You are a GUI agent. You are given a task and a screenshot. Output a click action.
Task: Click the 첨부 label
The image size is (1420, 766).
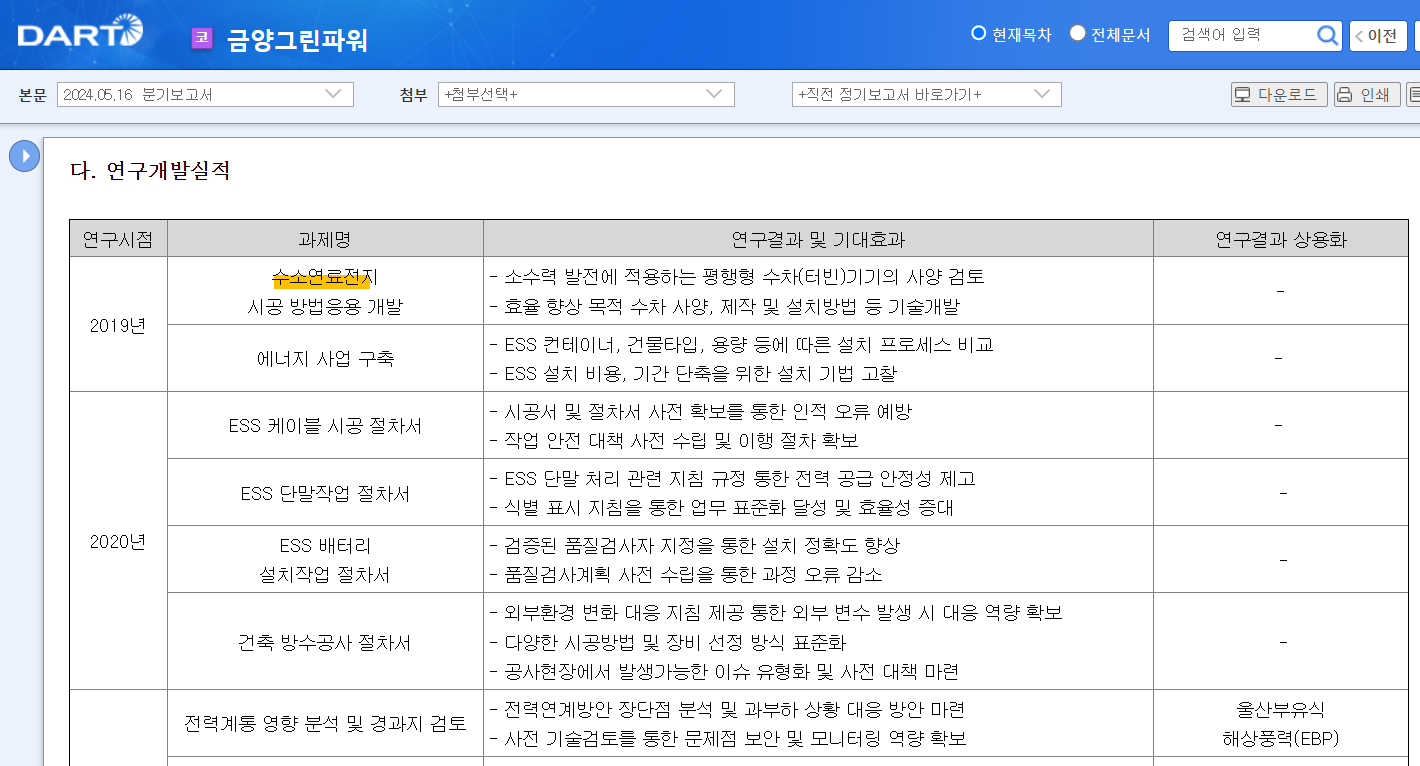tap(413, 95)
